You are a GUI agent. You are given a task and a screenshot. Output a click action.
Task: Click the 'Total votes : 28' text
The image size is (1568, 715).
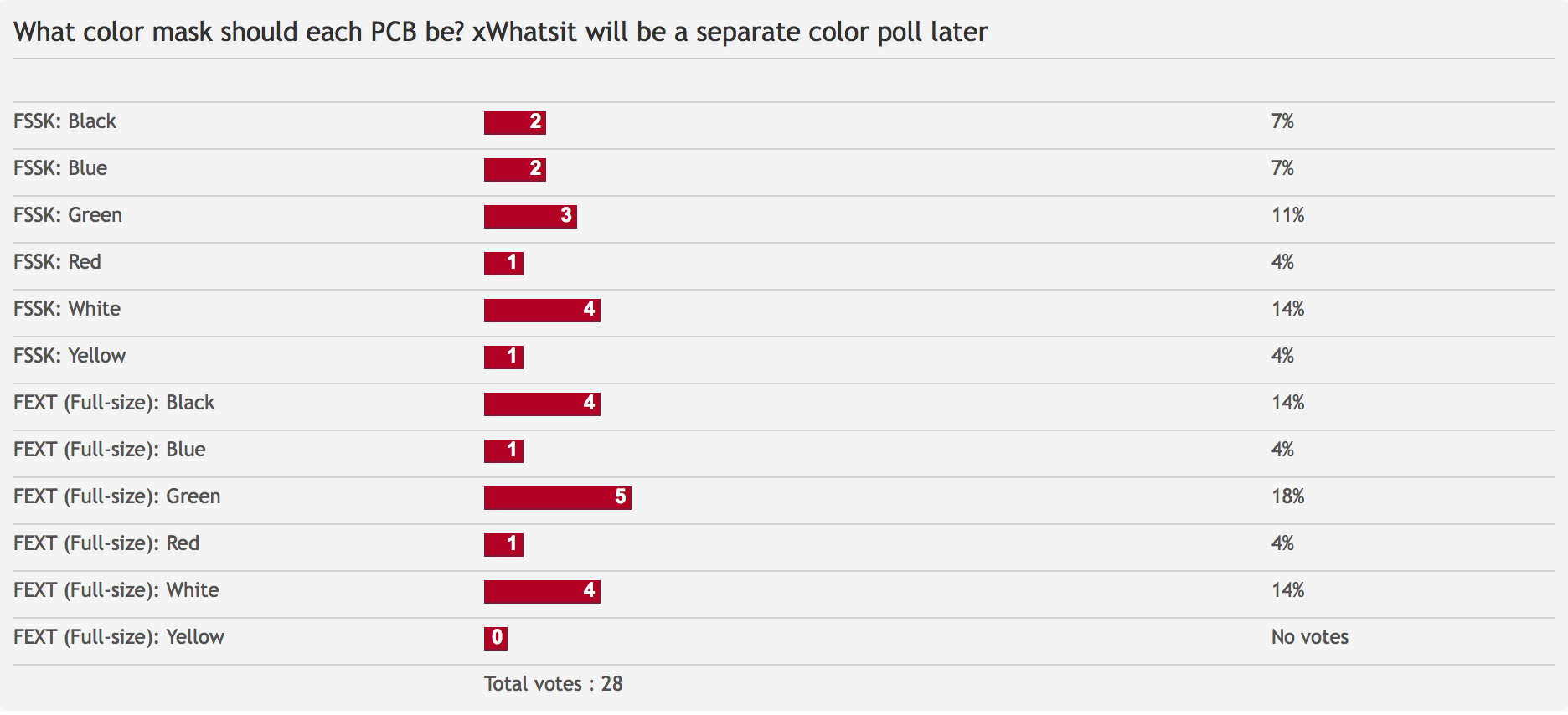click(x=553, y=684)
